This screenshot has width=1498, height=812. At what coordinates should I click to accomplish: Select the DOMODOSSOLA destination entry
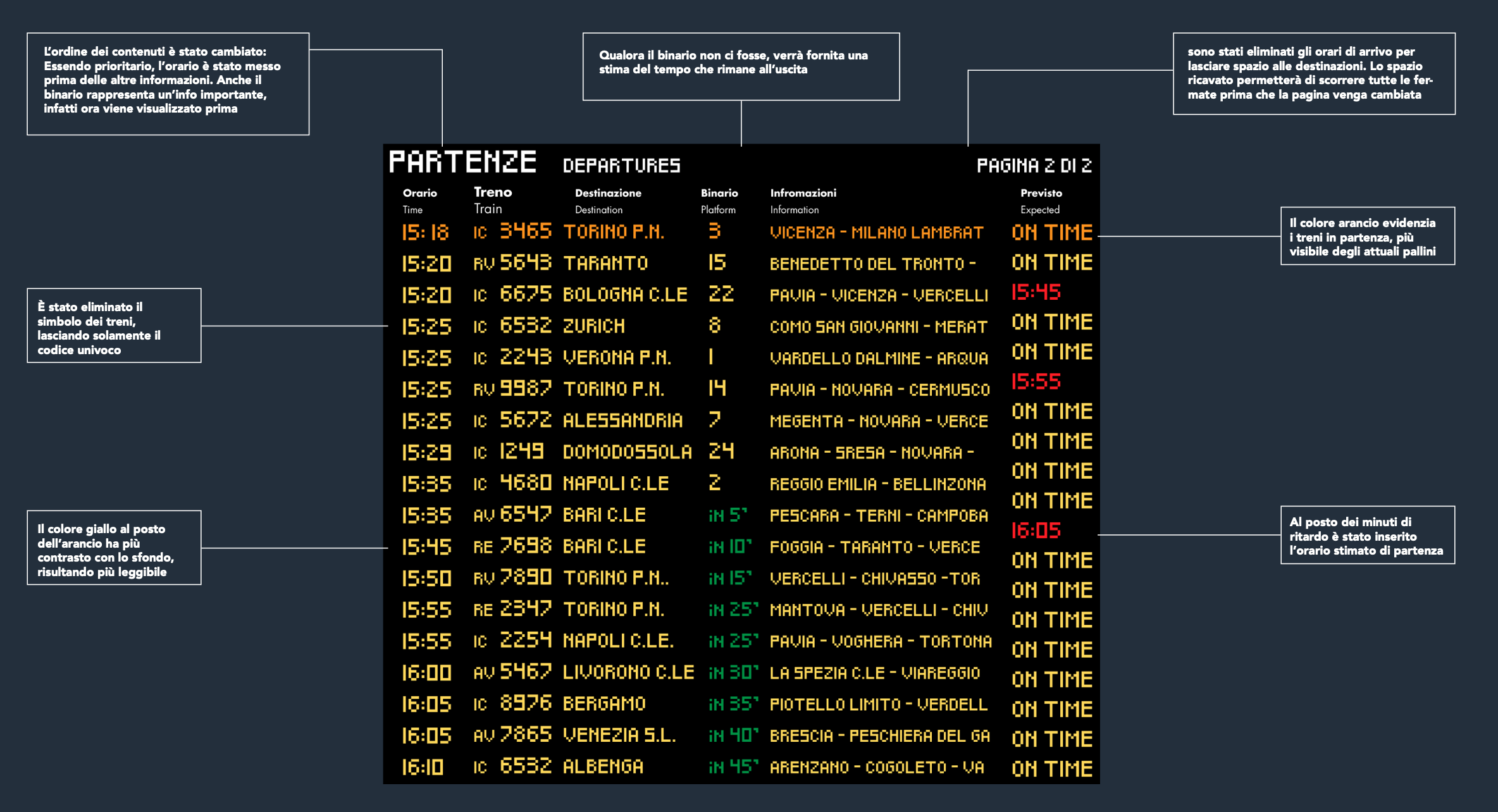coord(627,452)
